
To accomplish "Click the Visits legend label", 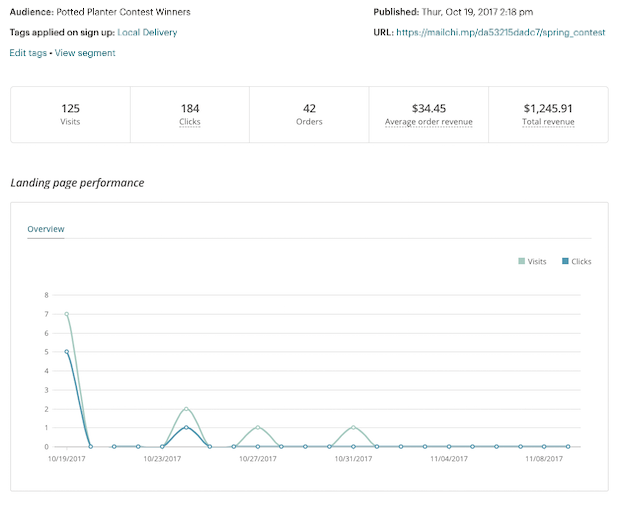I will tap(537, 261).
